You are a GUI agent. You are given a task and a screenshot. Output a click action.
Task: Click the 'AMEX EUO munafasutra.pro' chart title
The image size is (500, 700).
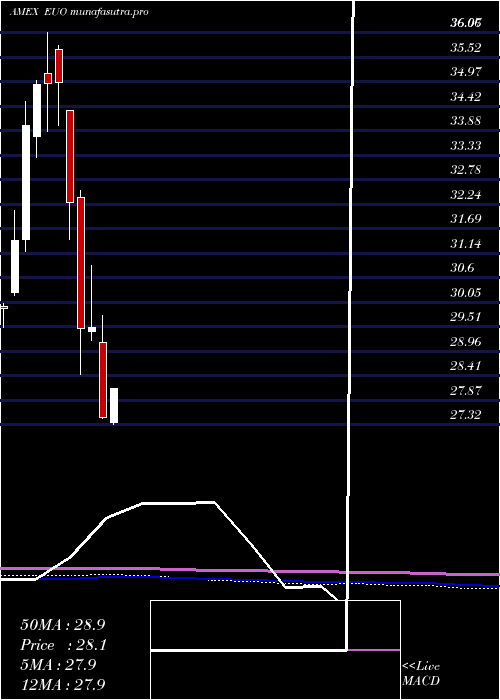(x=79, y=12)
